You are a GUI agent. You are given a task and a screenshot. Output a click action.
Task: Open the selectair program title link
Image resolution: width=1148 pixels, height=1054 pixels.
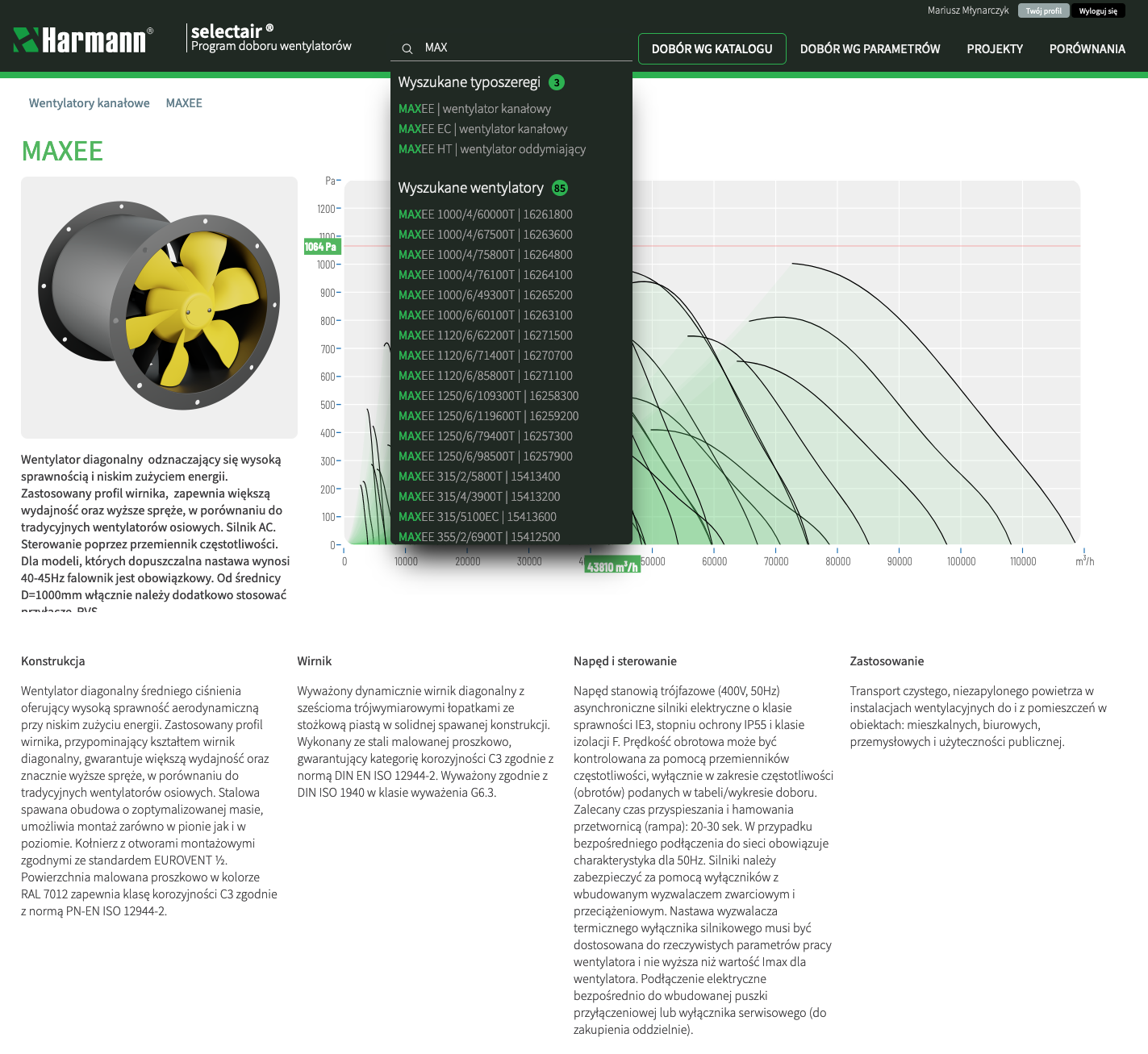pos(271,38)
